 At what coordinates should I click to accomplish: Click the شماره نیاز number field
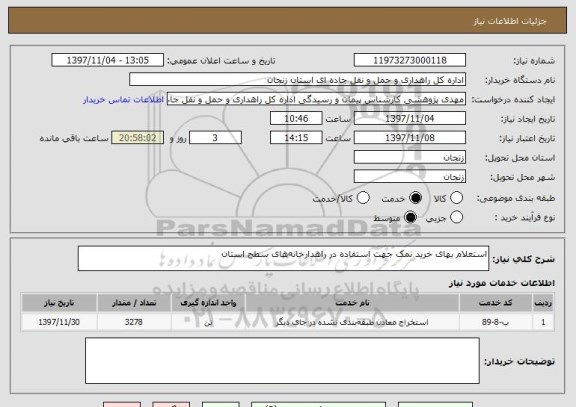coord(410,60)
